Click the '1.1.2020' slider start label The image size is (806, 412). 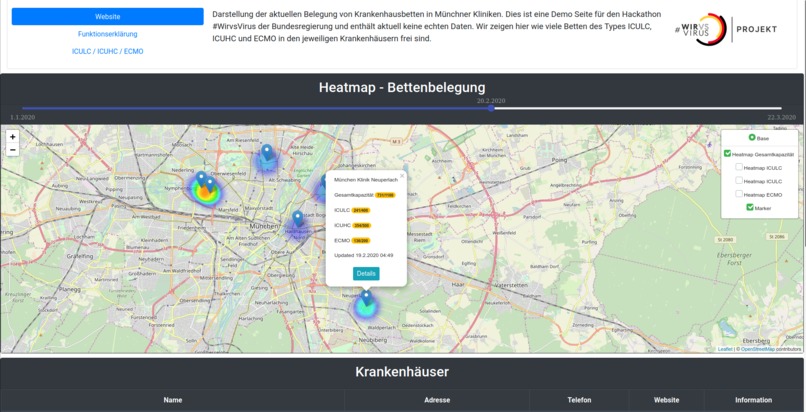click(x=23, y=118)
